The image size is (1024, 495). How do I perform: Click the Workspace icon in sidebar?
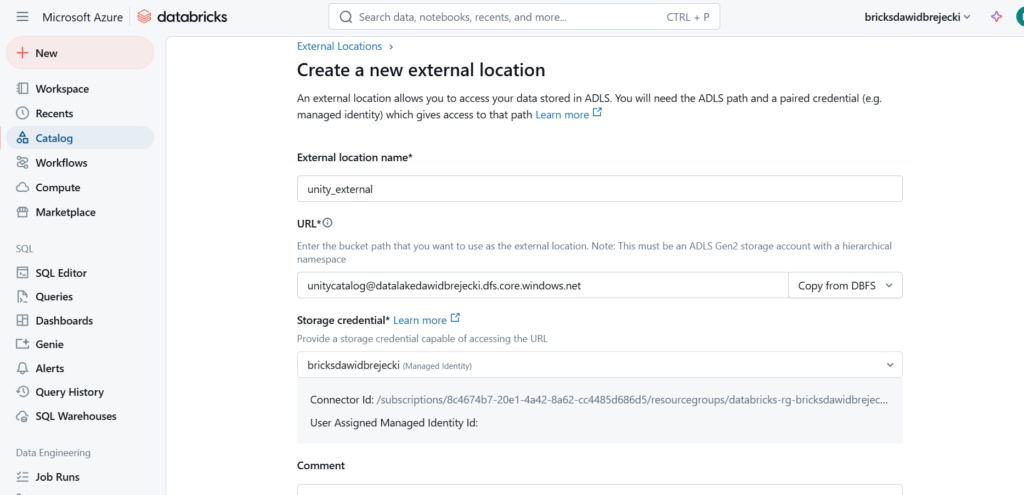23,89
